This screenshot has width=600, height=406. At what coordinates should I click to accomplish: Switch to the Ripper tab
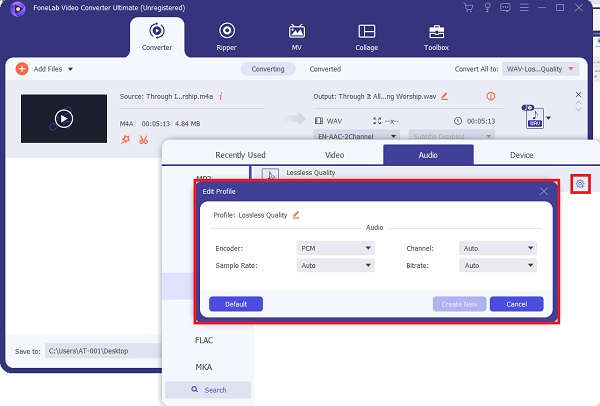click(x=227, y=37)
